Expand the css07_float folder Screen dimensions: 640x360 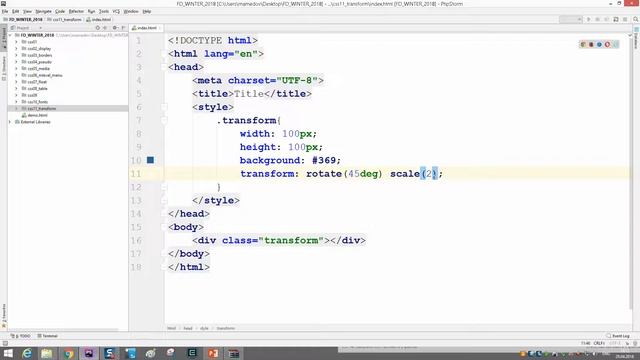(x=16, y=82)
